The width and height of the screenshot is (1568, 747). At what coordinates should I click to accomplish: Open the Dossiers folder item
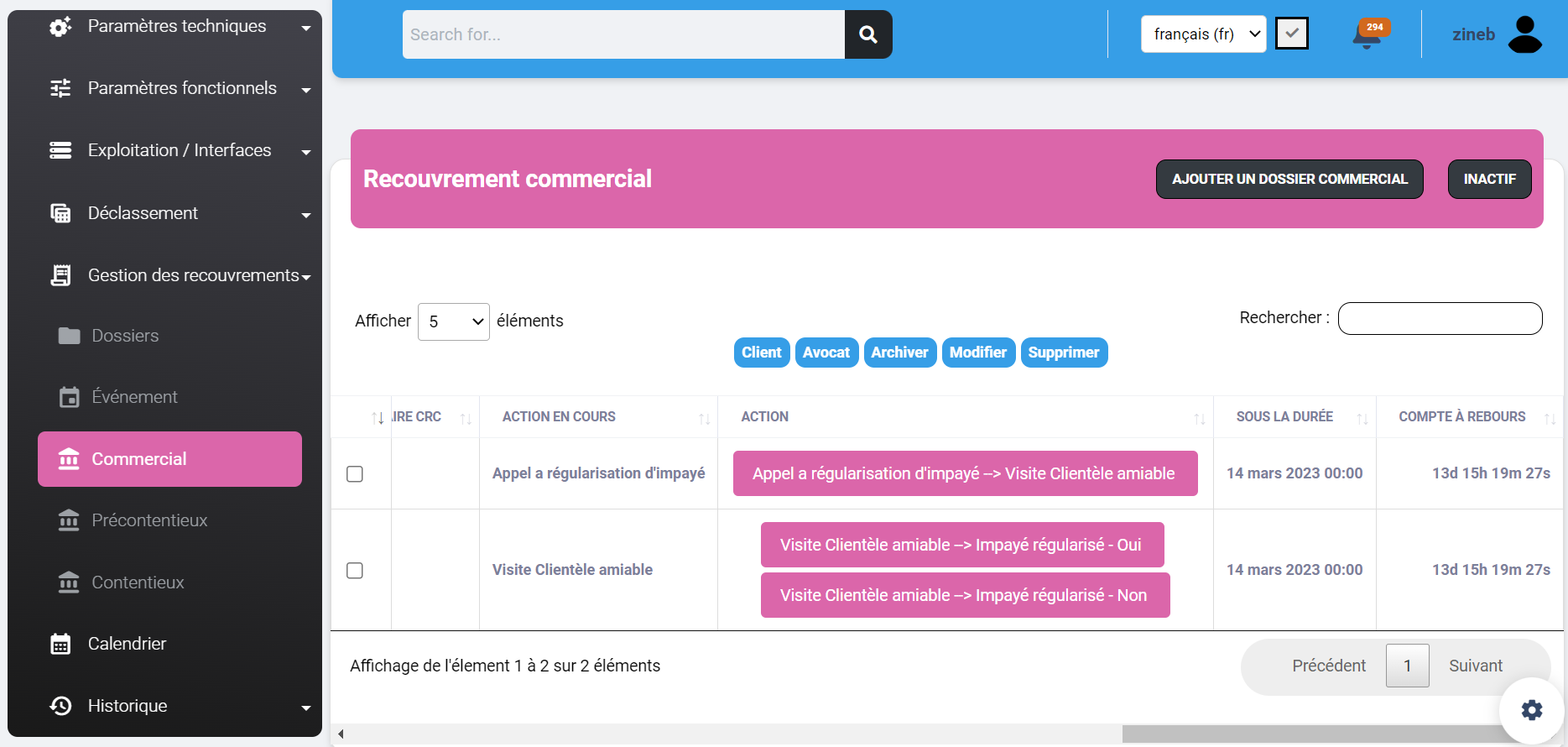tap(124, 336)
